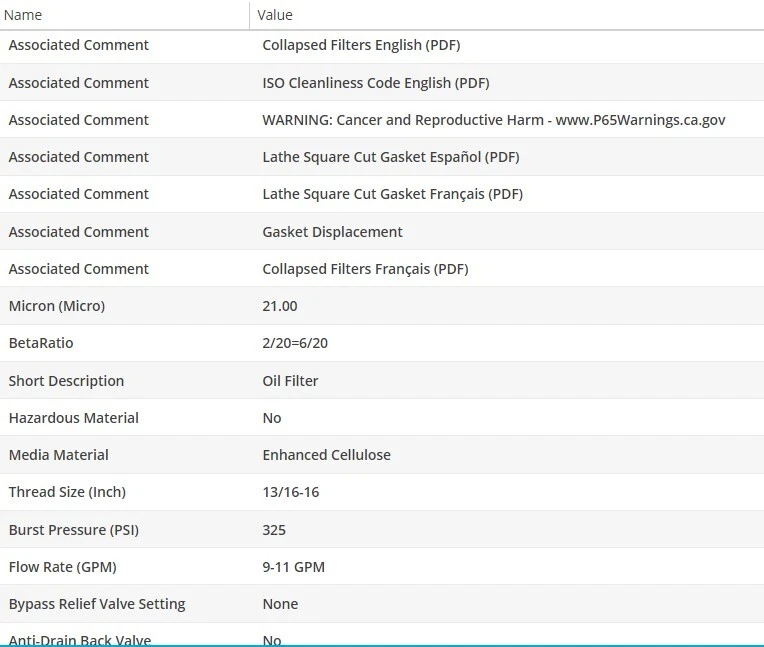764x647 pixels.
Task: Click the 9-11 GPM flow rate value
Action: 293,567
